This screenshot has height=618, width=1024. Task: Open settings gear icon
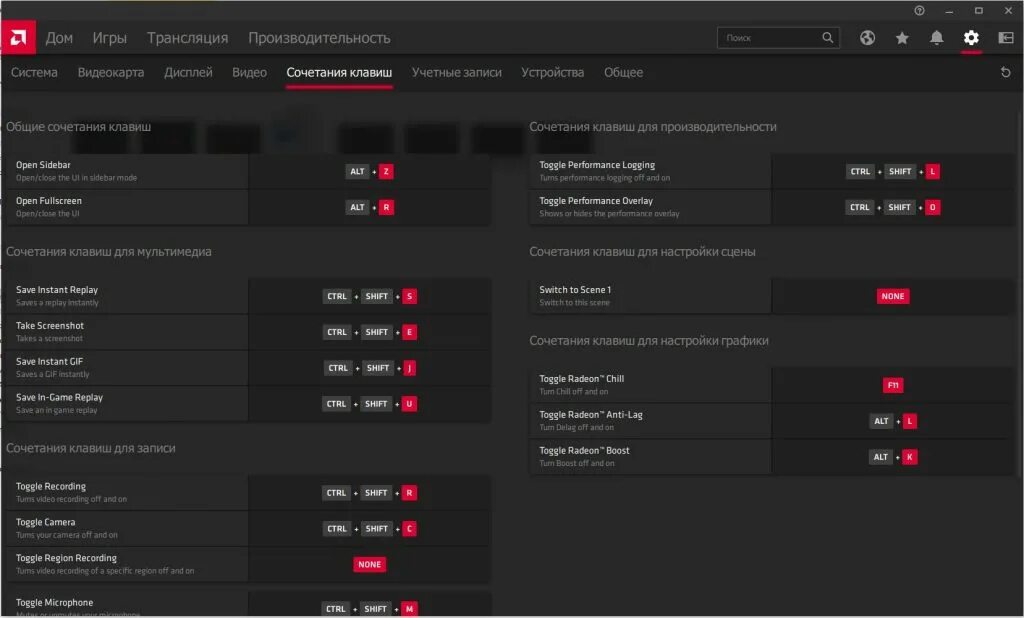pyautogui.click(x=971, y=38)
